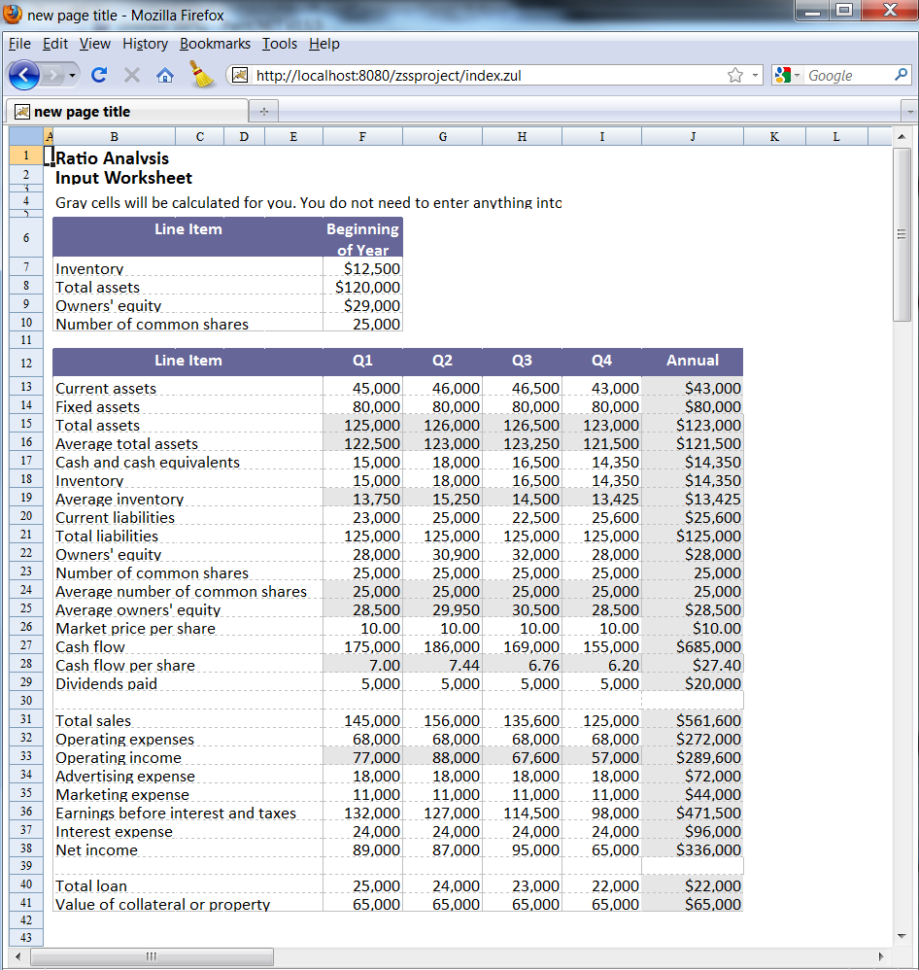The width and height of the screenshot is (919, 970).
Task: Click the Back navigation icon
Action: (25, 76)
